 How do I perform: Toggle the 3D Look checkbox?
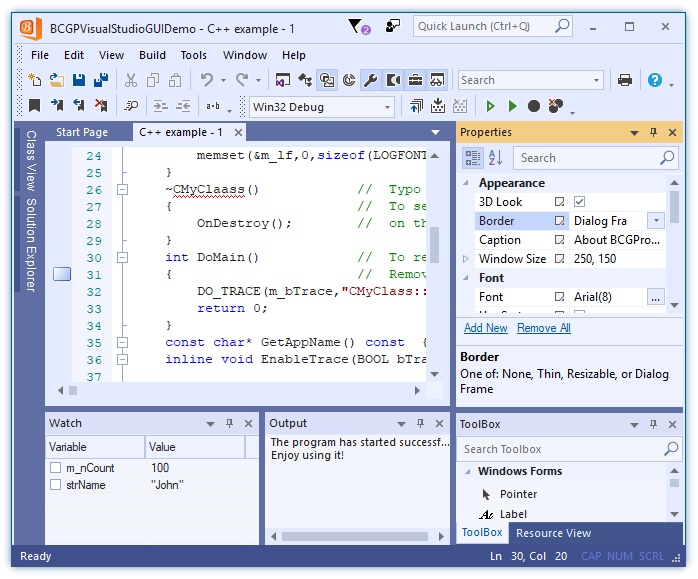coord(579,202)
